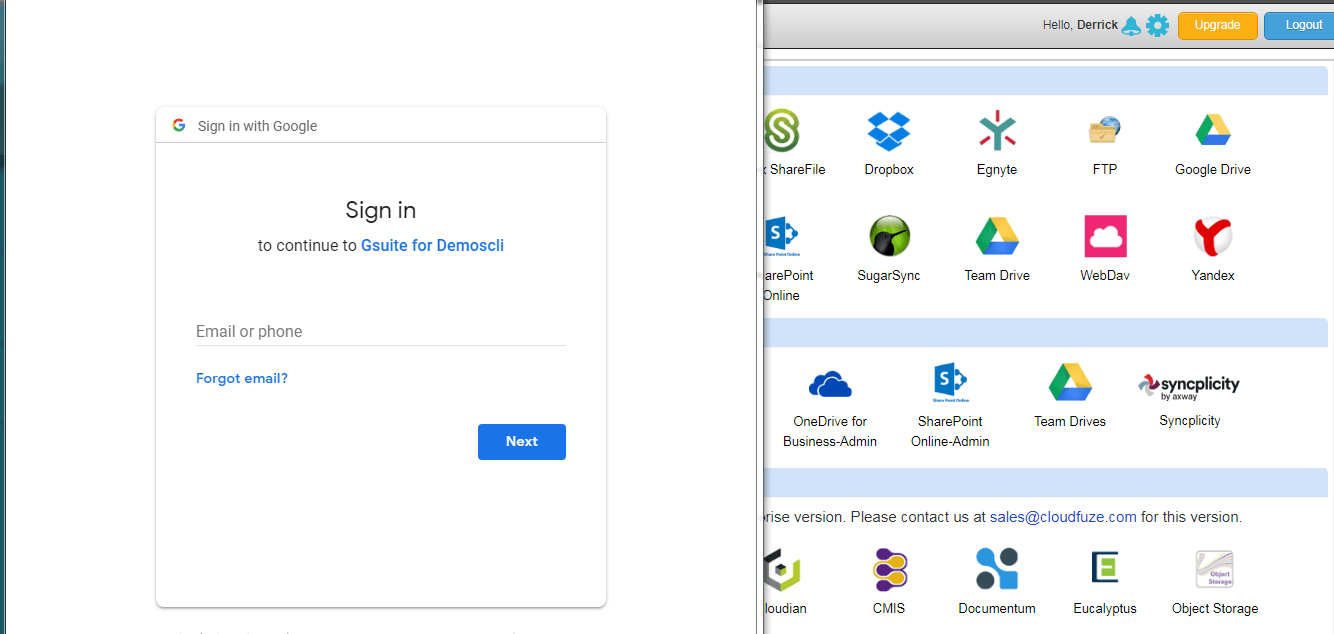Follow the Forgot email? link
This screenshot has height=634, width=1334.
242,378
